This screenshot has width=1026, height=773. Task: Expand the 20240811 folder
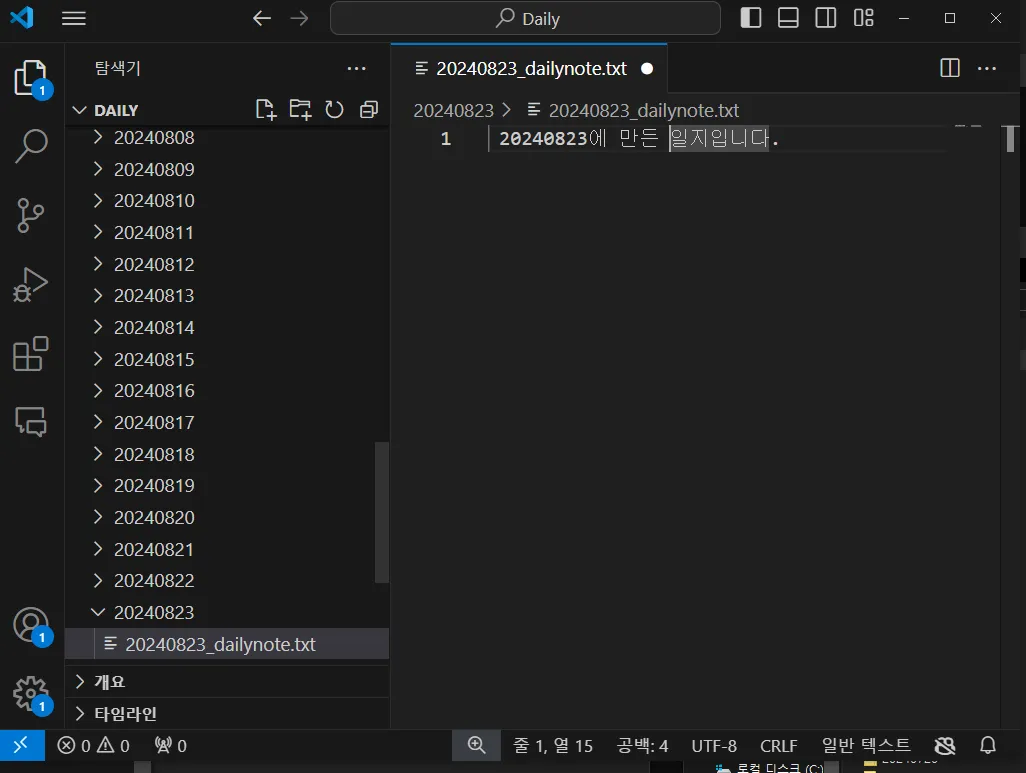pyautogui.click(x=227, y=232)
